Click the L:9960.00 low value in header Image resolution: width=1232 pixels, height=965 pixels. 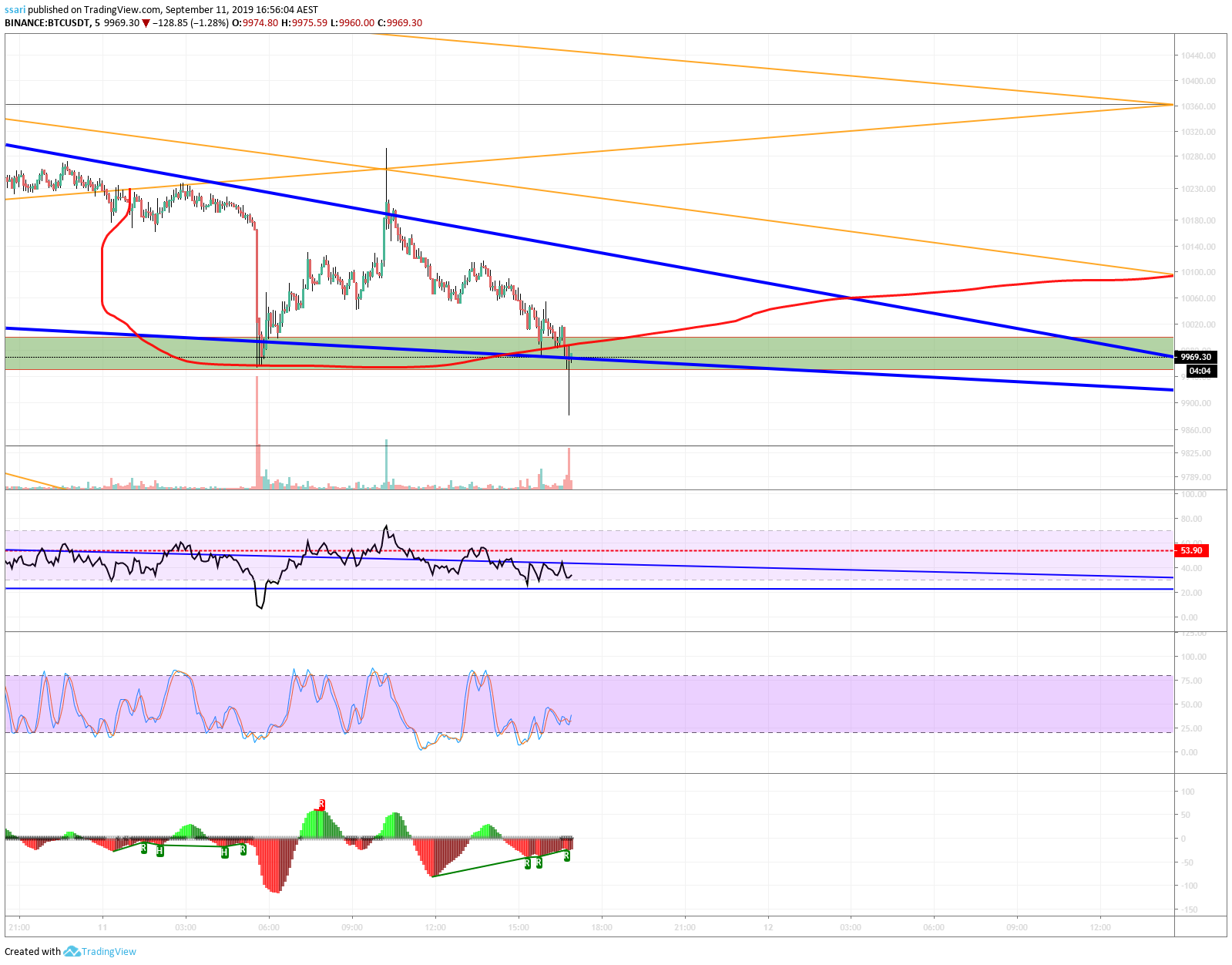click(352, 22)
